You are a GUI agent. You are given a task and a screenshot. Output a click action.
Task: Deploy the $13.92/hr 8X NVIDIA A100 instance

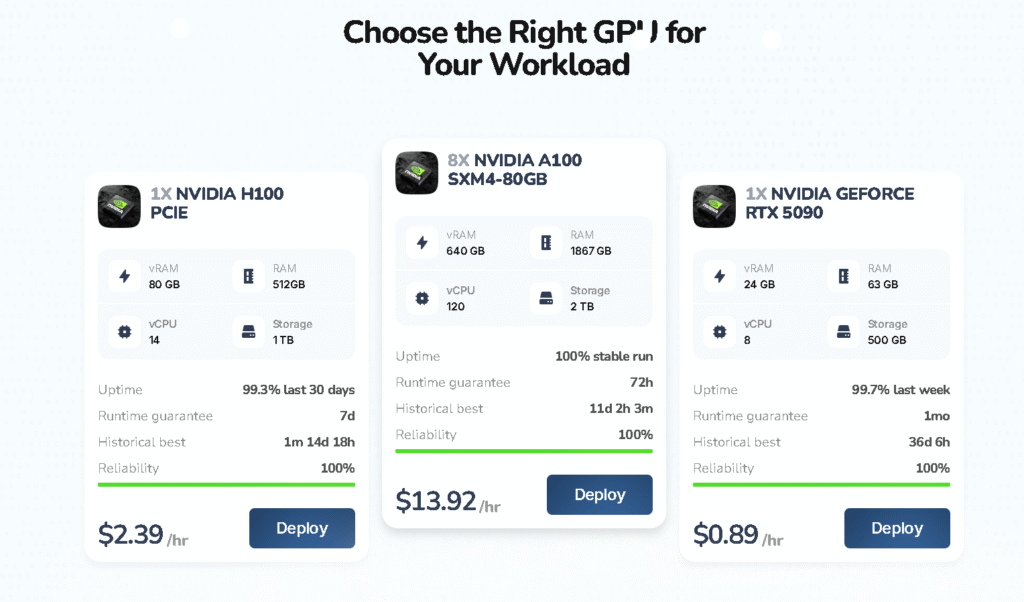click(599, 495)
